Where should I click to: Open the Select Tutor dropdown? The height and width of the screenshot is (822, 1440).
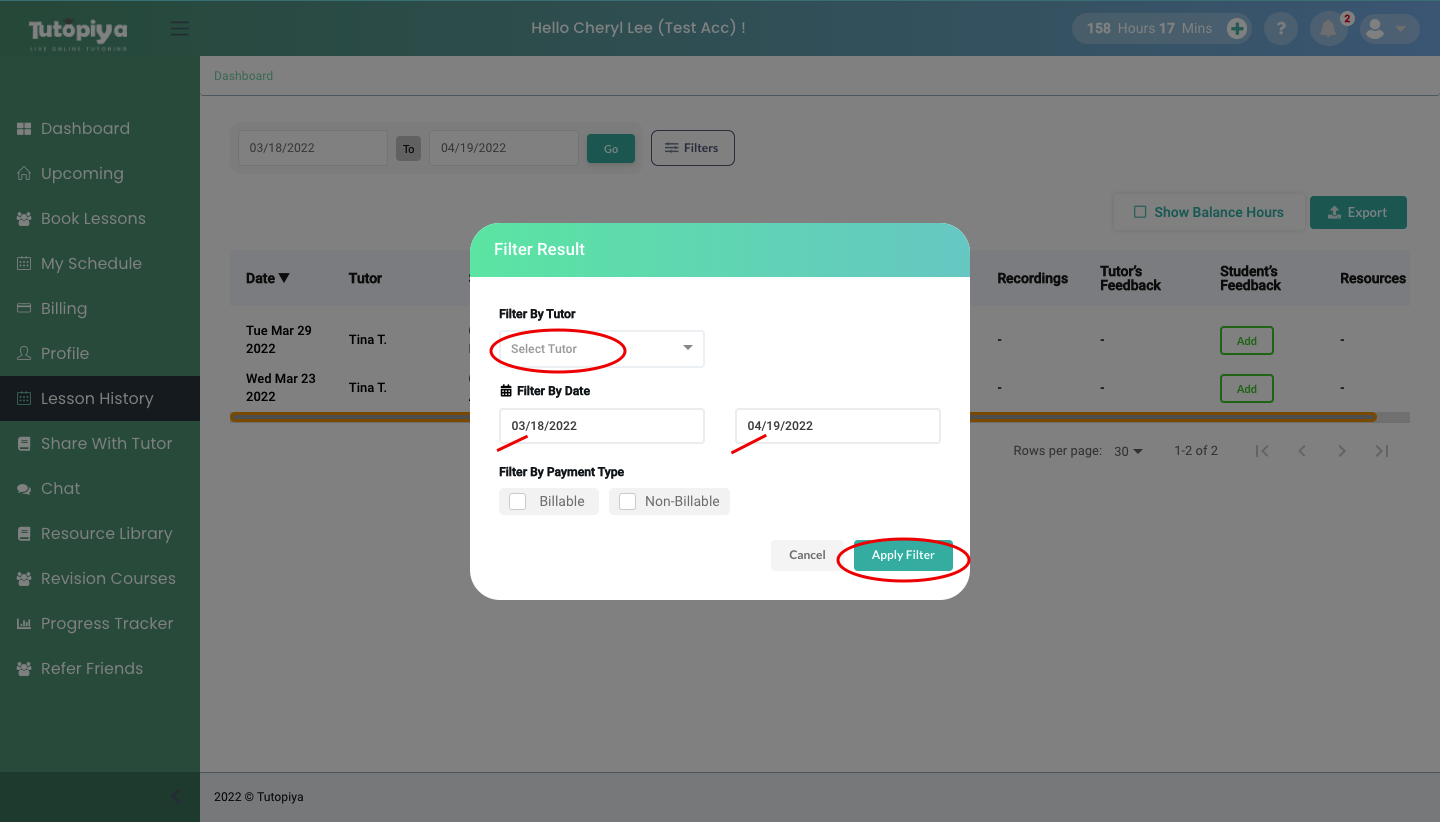click(602, 349)
